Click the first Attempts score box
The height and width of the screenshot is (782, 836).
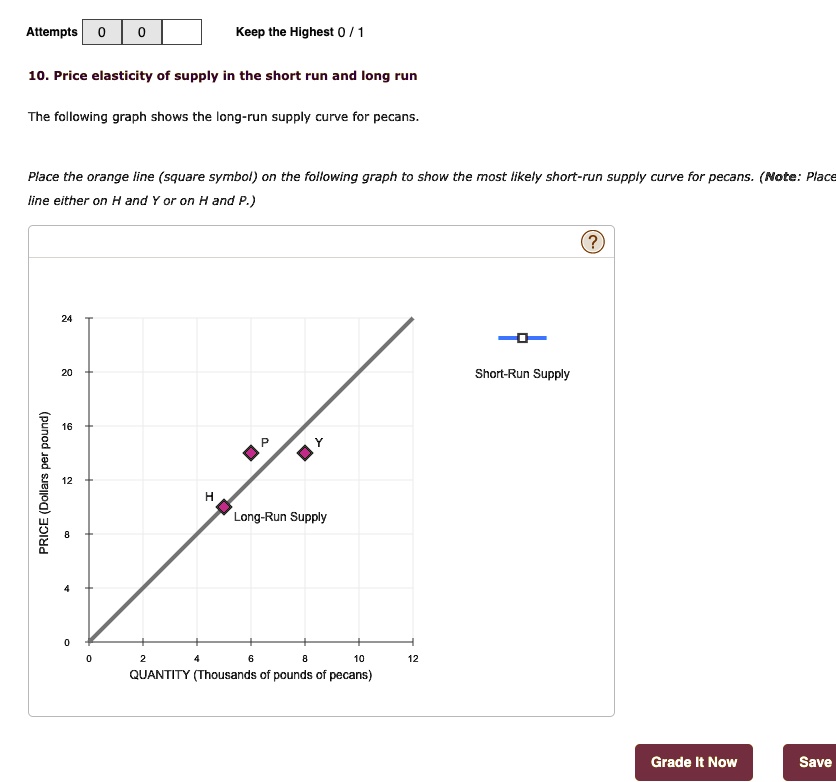tap(100, 31)
